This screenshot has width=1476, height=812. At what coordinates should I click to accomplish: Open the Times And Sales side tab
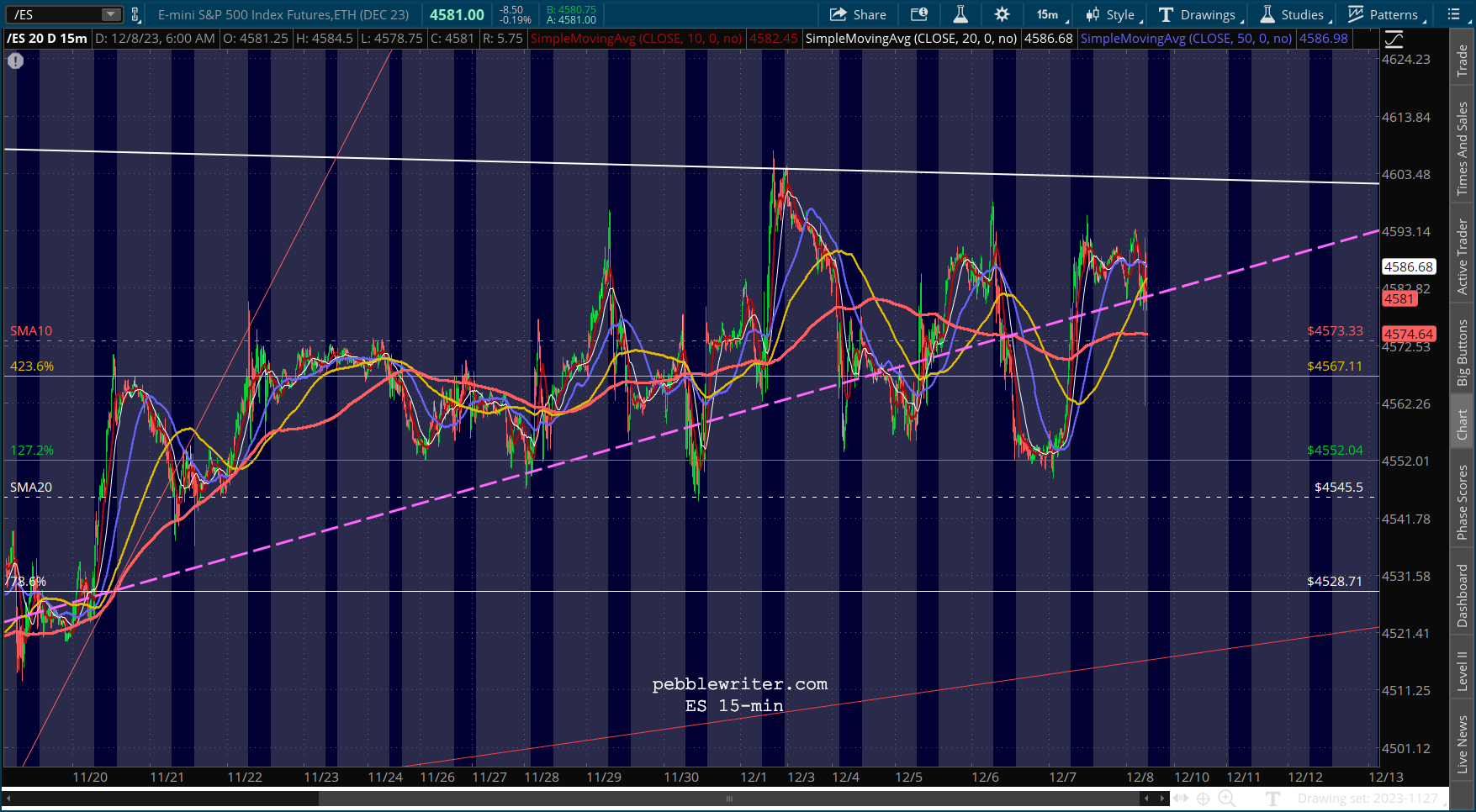[x=1463, y=149]
